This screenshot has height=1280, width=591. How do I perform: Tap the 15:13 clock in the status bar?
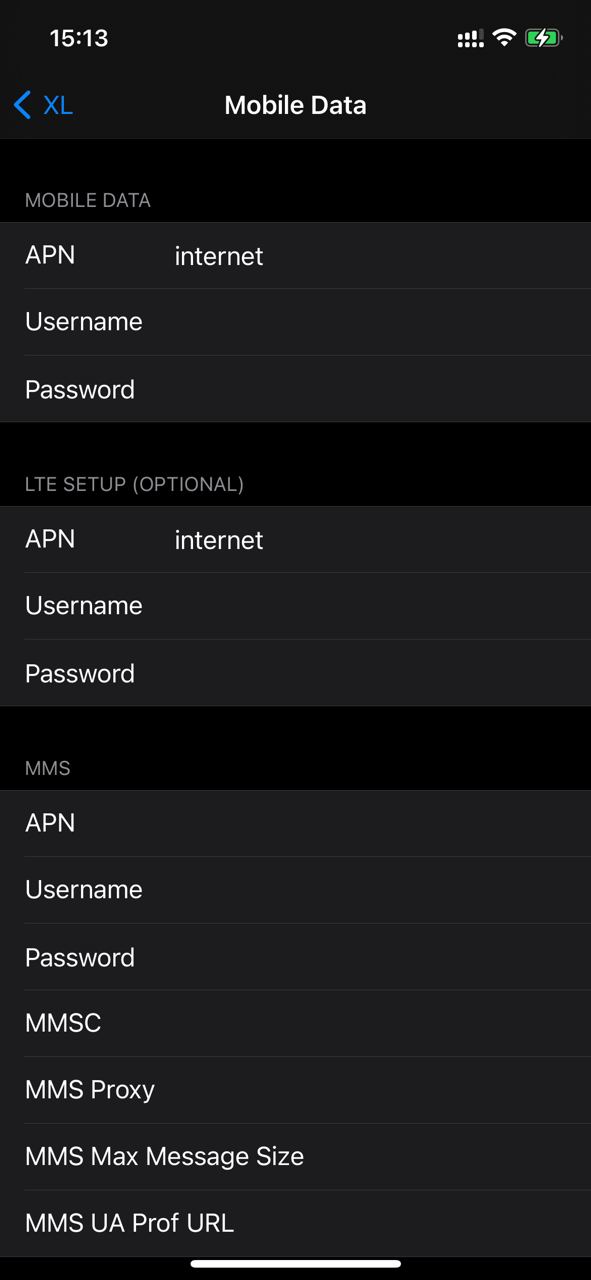tap(79, 38)
